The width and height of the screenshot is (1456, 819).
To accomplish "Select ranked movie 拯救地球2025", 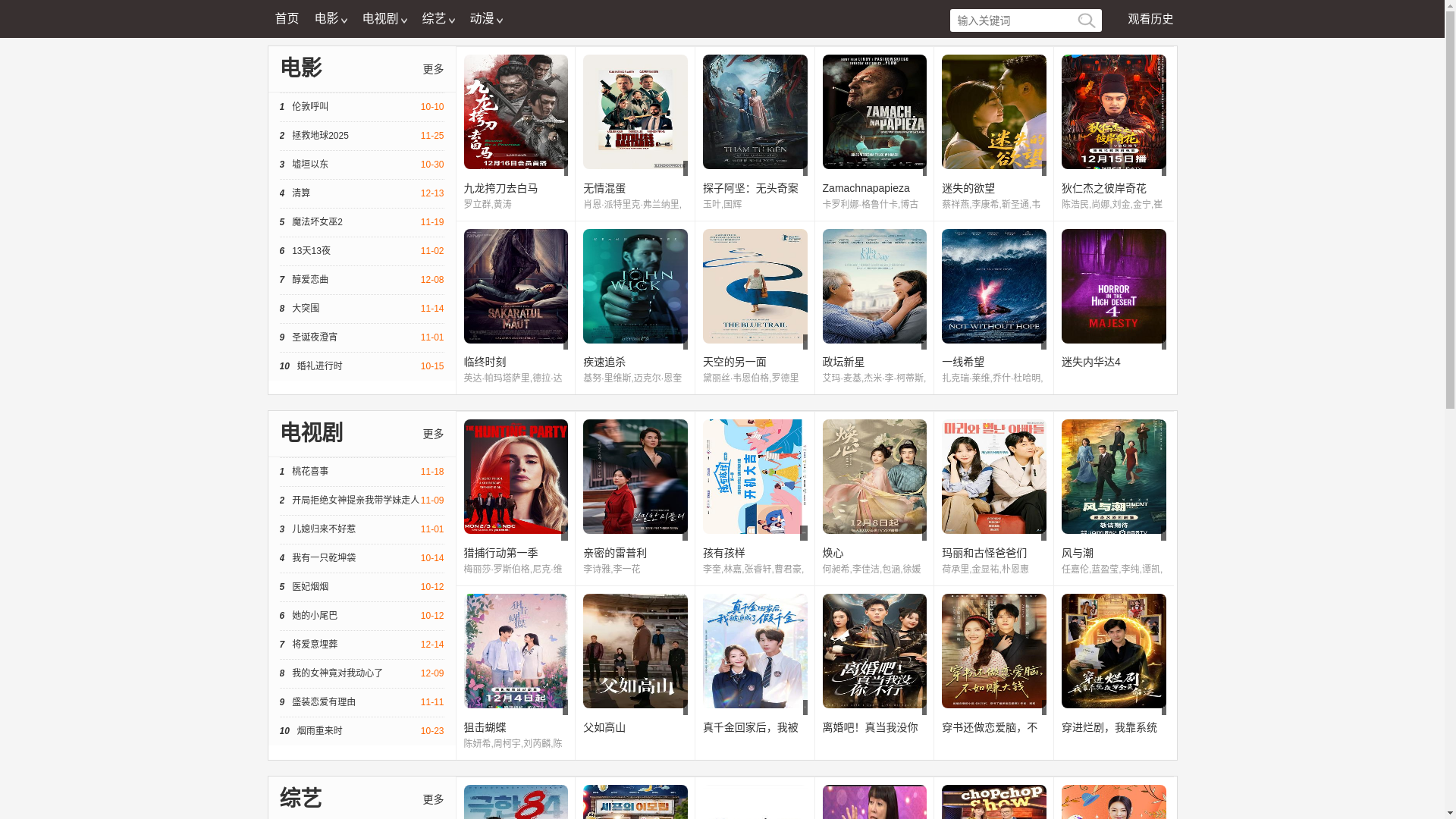I will 320,136.
